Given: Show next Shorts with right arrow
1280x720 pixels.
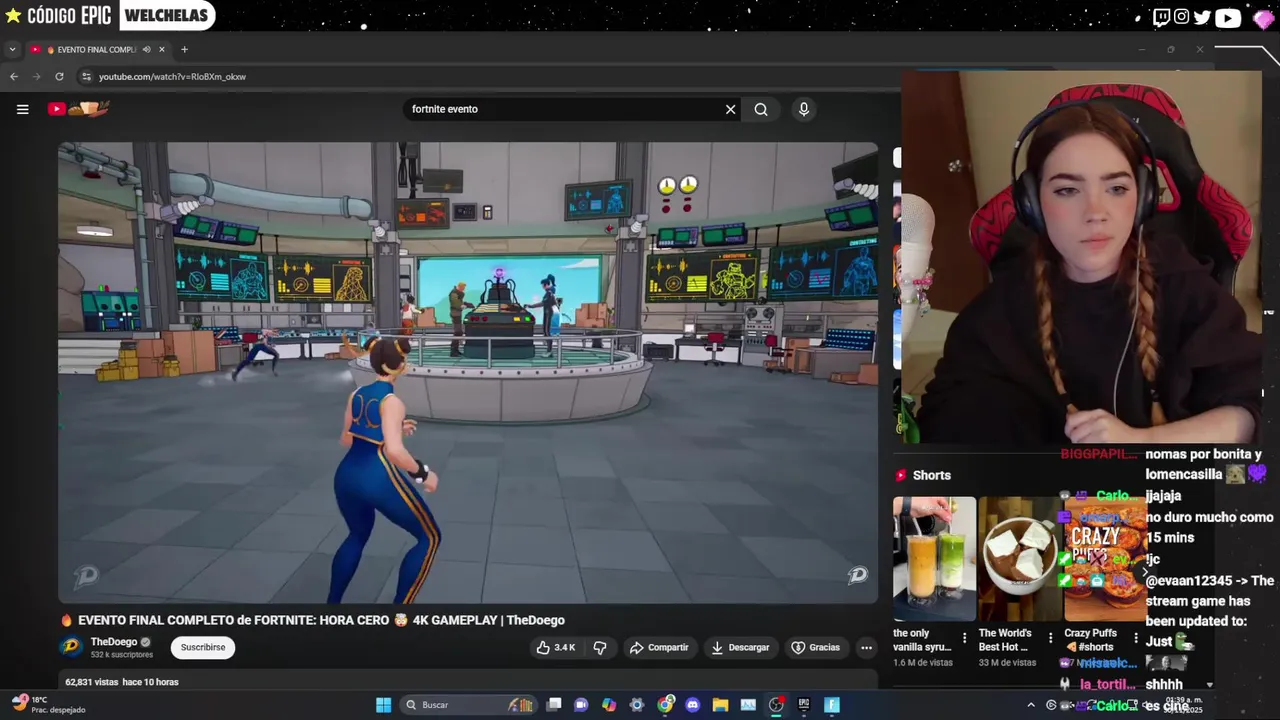Looking at the screenshot, I should pos(1145,572).
